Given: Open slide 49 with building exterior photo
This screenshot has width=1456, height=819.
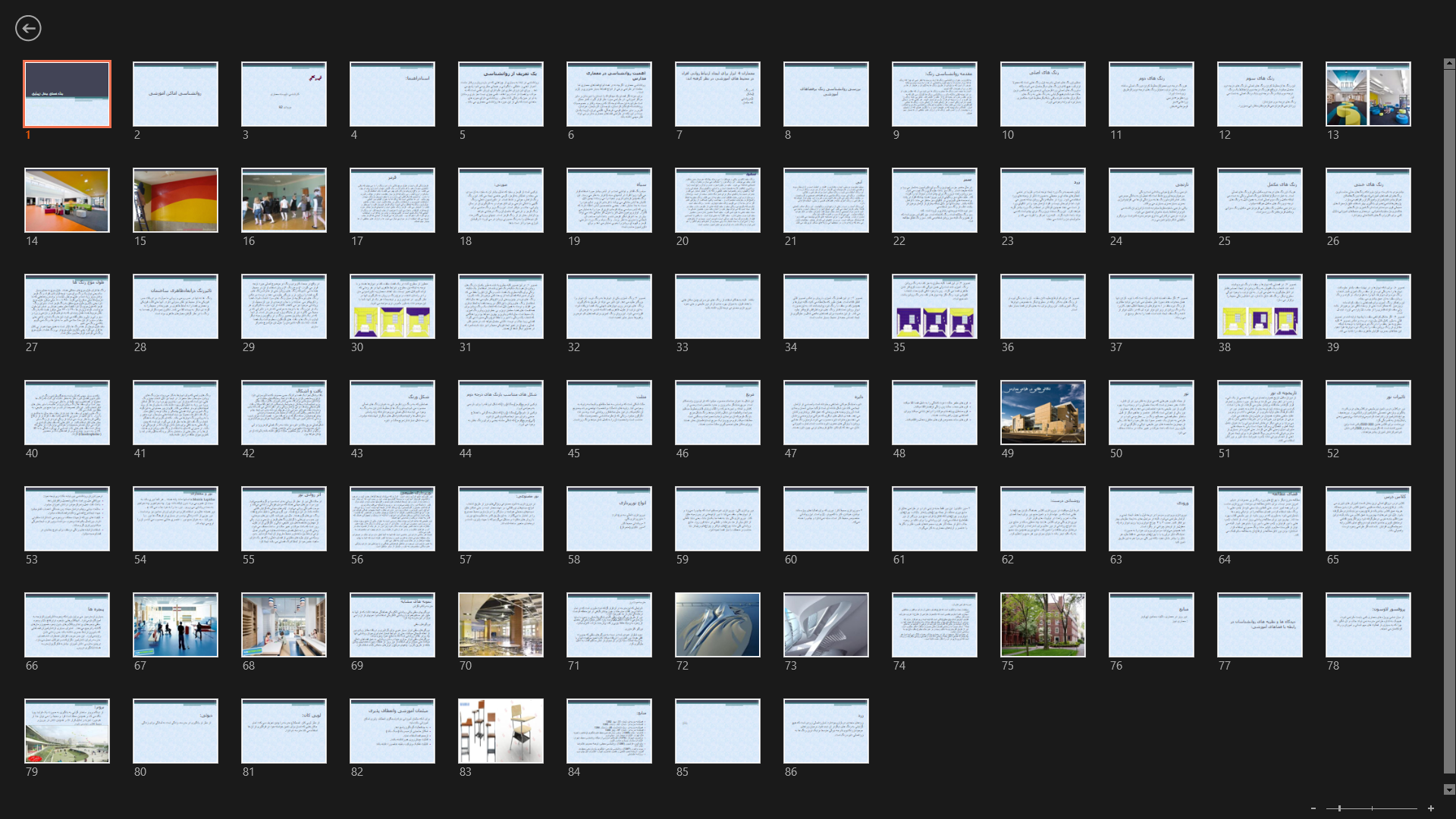Looking at the screenshot, I should point(1043,413).
